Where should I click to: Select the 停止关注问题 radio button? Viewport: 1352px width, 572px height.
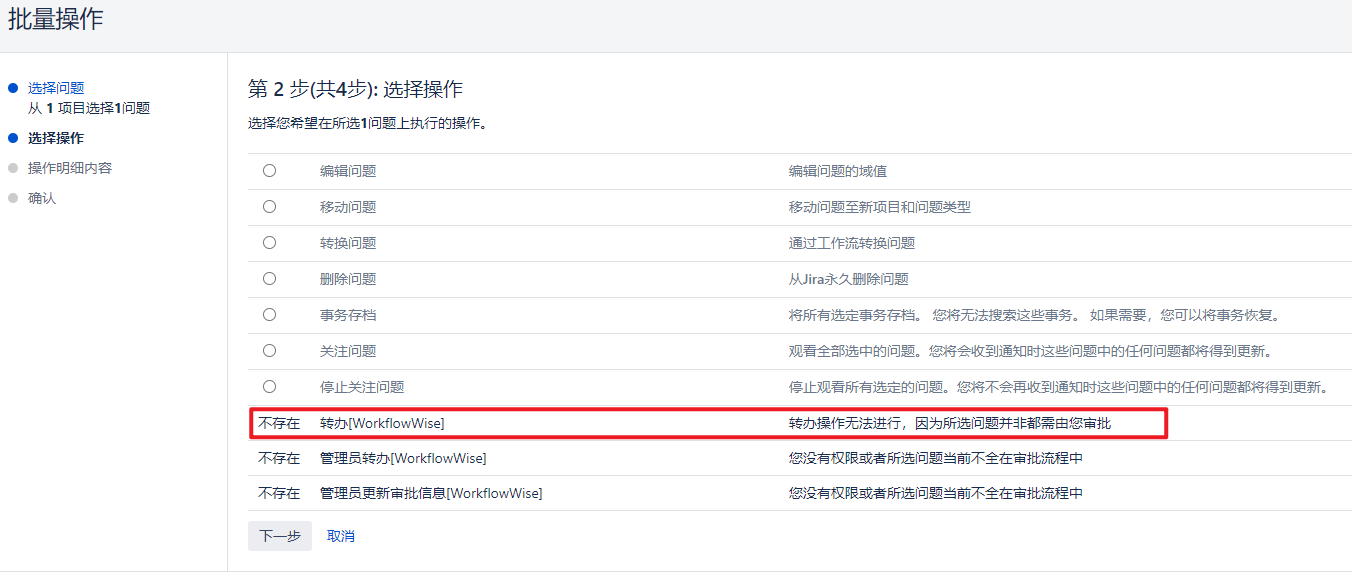[269, 387]
